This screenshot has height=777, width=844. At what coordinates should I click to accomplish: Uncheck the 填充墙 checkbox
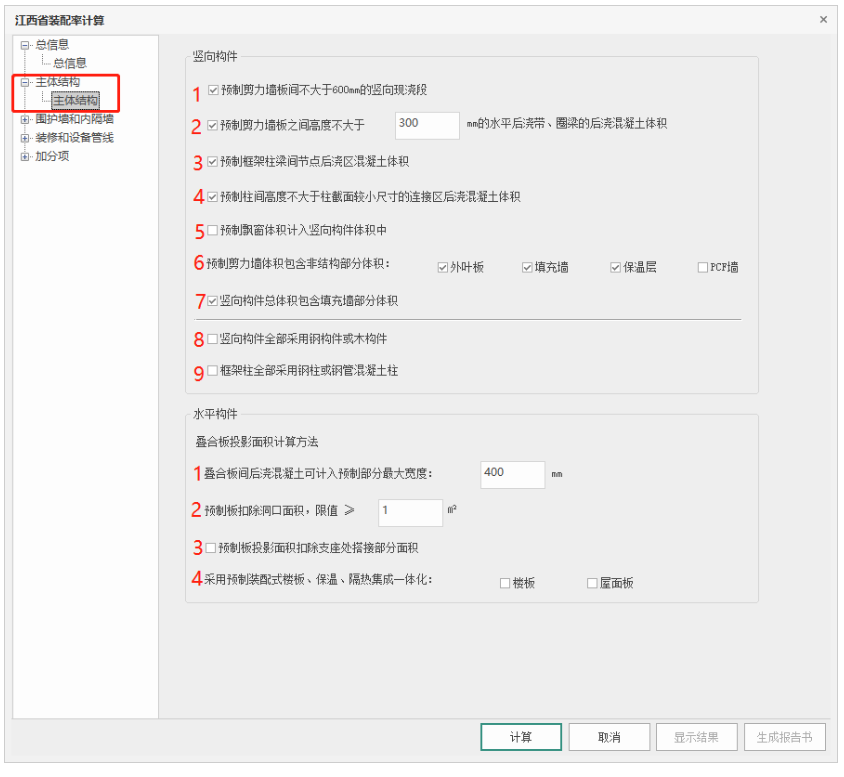[x=528, y=269]
